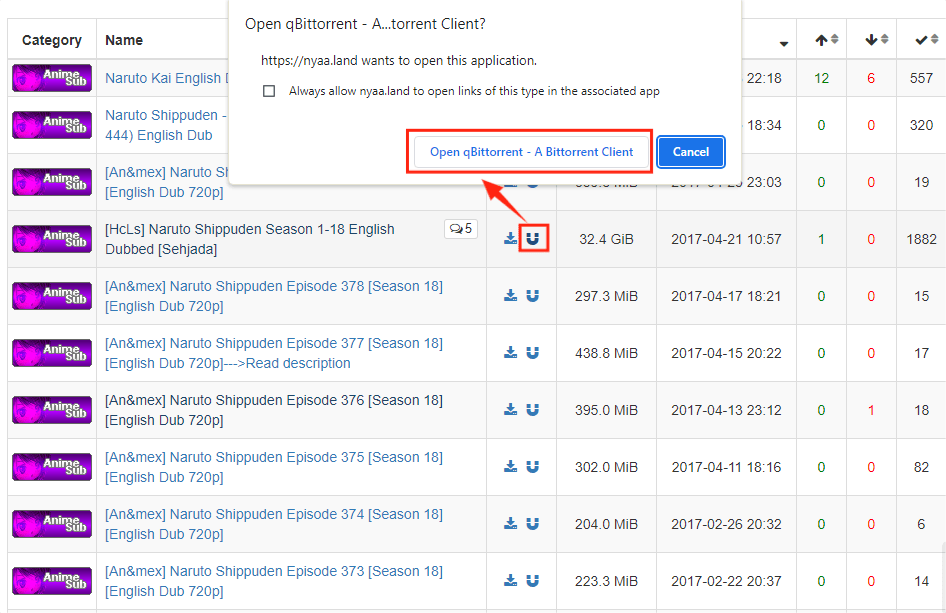Download torrent file for Episode 376
The width and height of the screenshot is (946, 613).
point(511,410)
